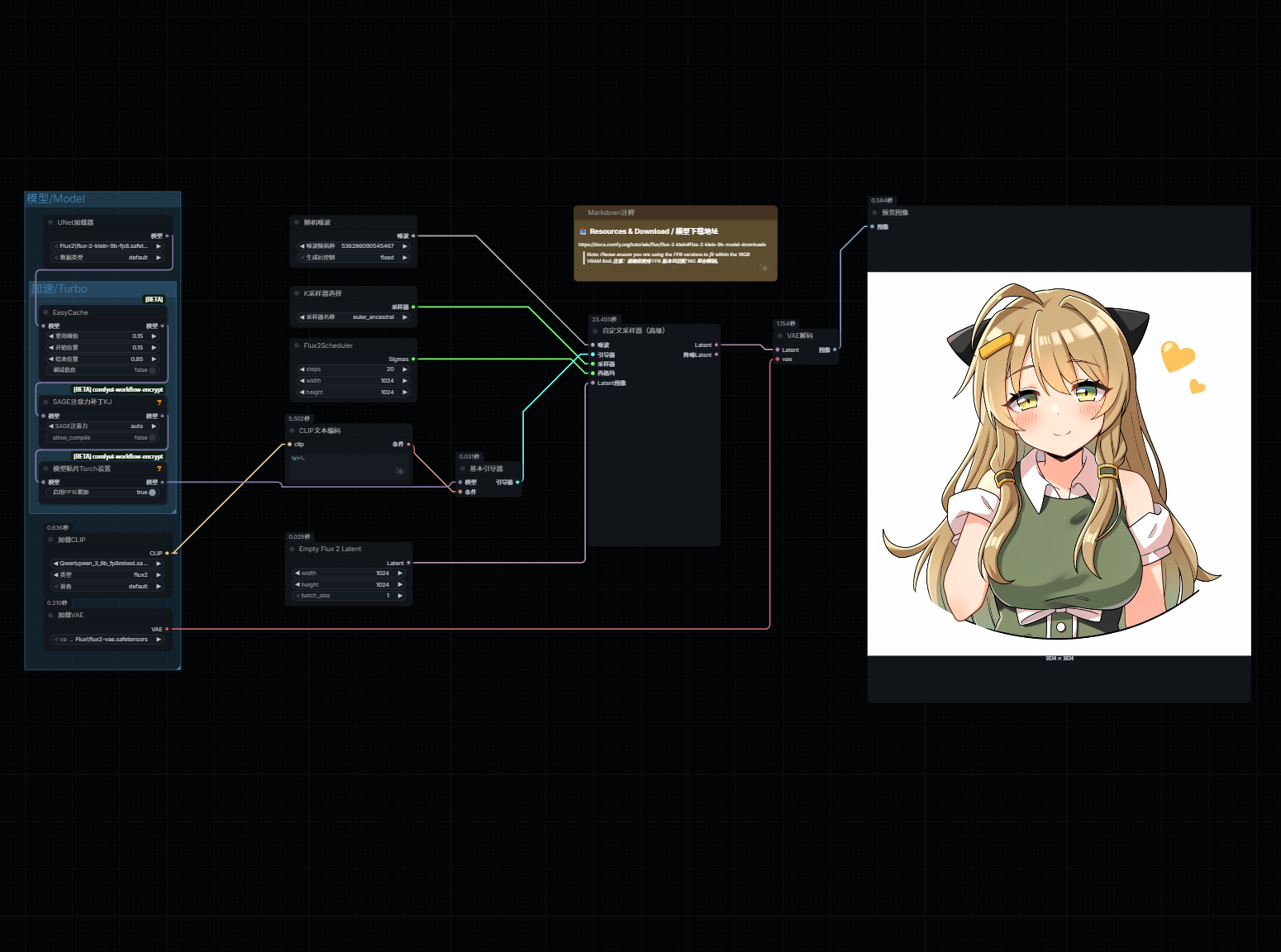Open the UNet model file dropdown flux-2-klein-9b-fp8

(x=106, y=246)
